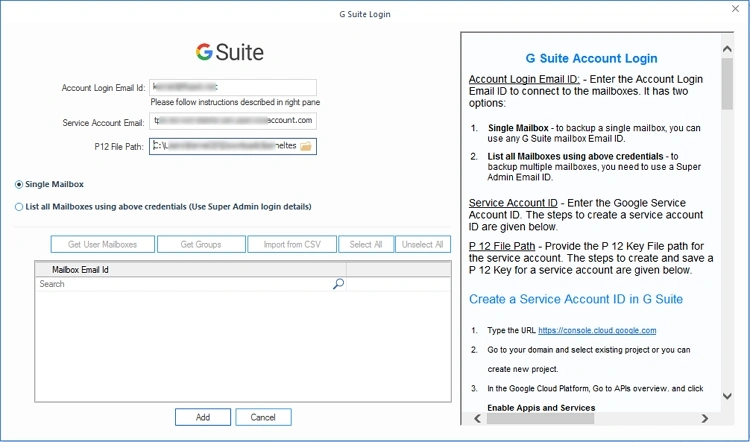Click the magnifier icon in the search row
Screen dimensions: 750x442
coord(338,284)
